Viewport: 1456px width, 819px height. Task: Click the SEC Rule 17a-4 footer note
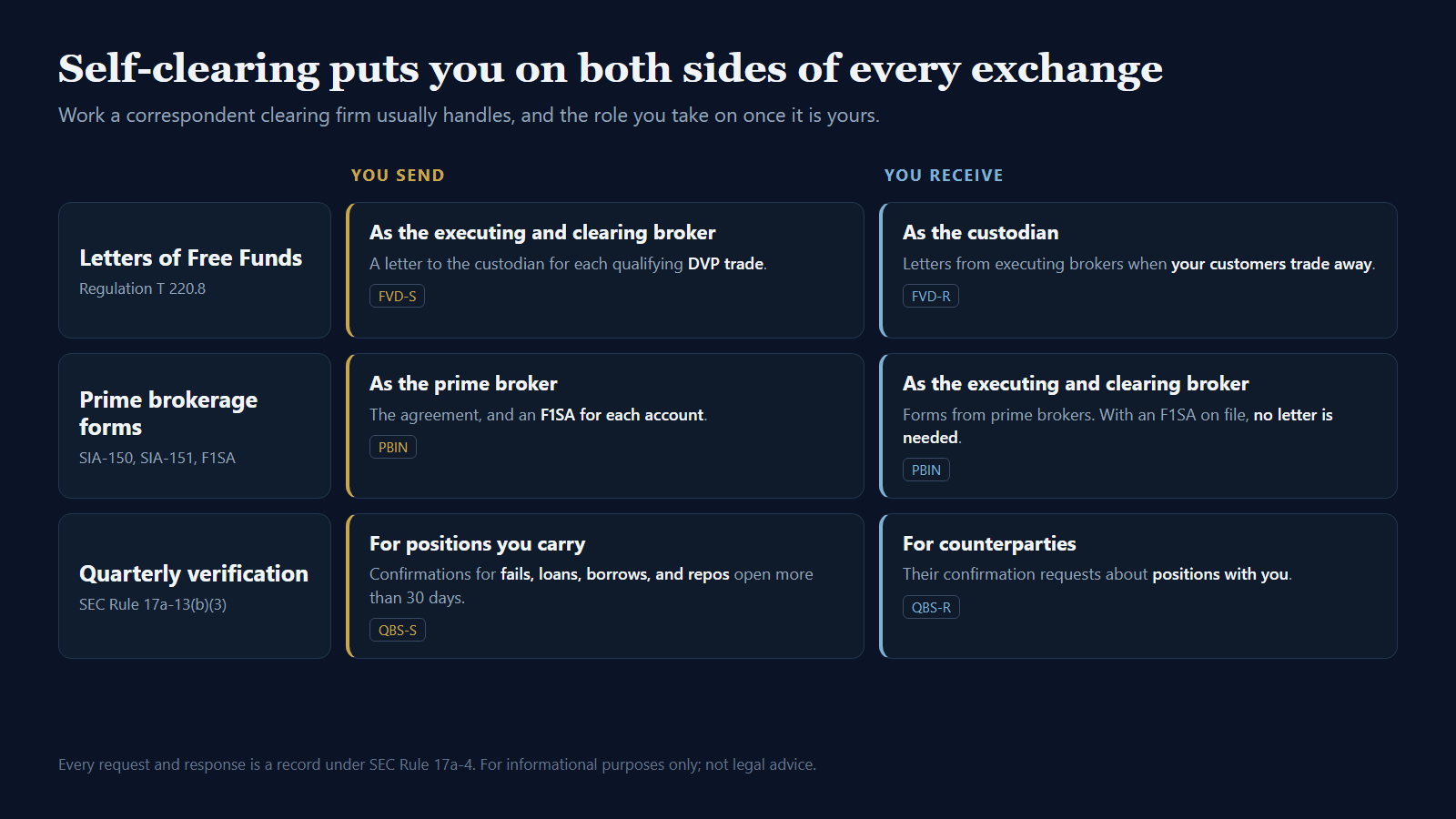pos(437,764)
